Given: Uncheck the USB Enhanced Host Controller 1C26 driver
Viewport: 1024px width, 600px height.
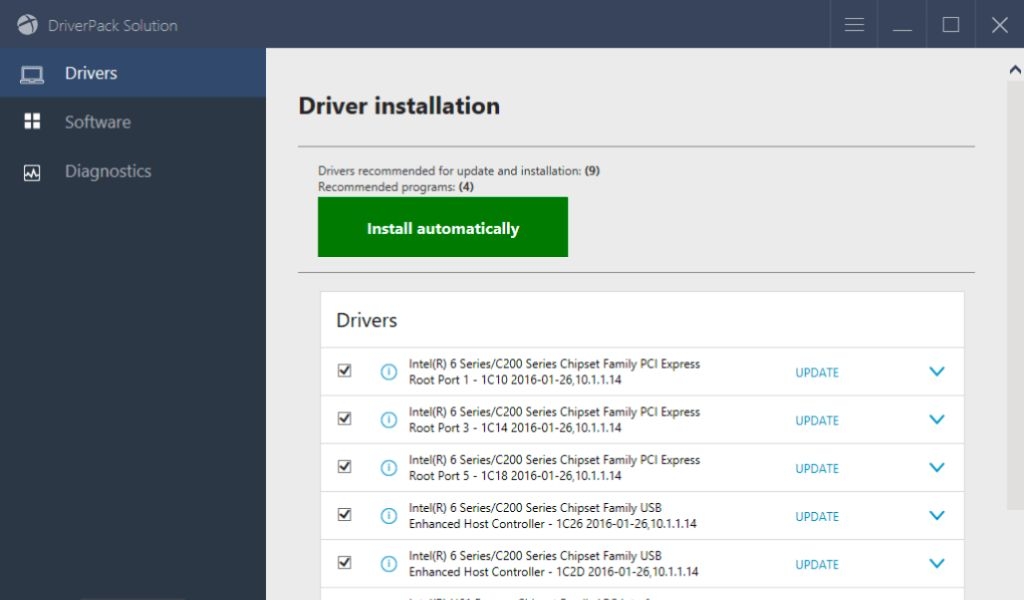Looking at the screenshot, I should coord(345,514).
